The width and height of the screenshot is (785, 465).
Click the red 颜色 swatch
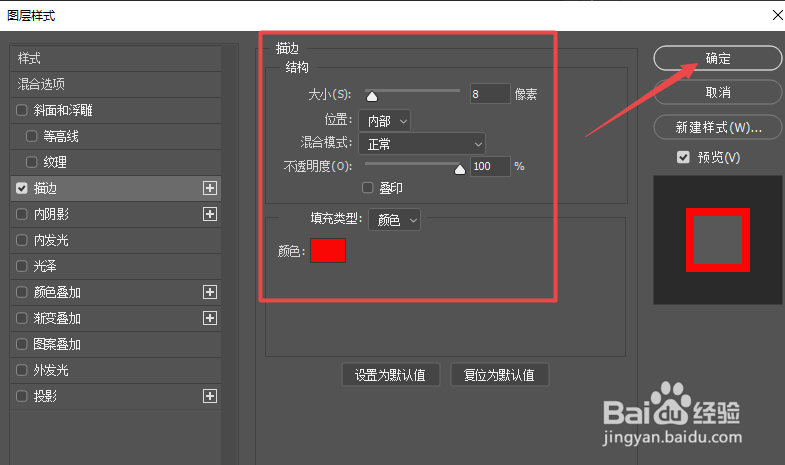click(x=328, y=251)
